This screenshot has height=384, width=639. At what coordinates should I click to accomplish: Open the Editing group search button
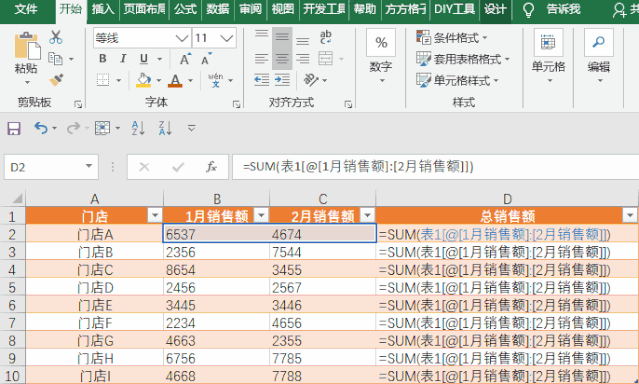pyautogui.click(x=599, y=42)
